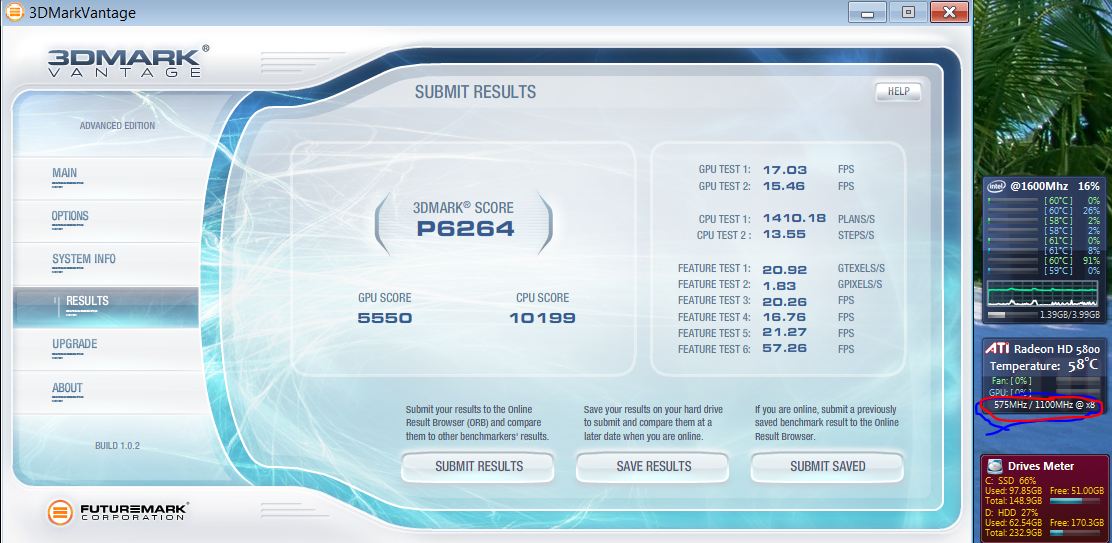Click the CPU usage history graph
Image resolution: width=1112 pixels, height=543 pixels.
click(x=1043, y=294)
